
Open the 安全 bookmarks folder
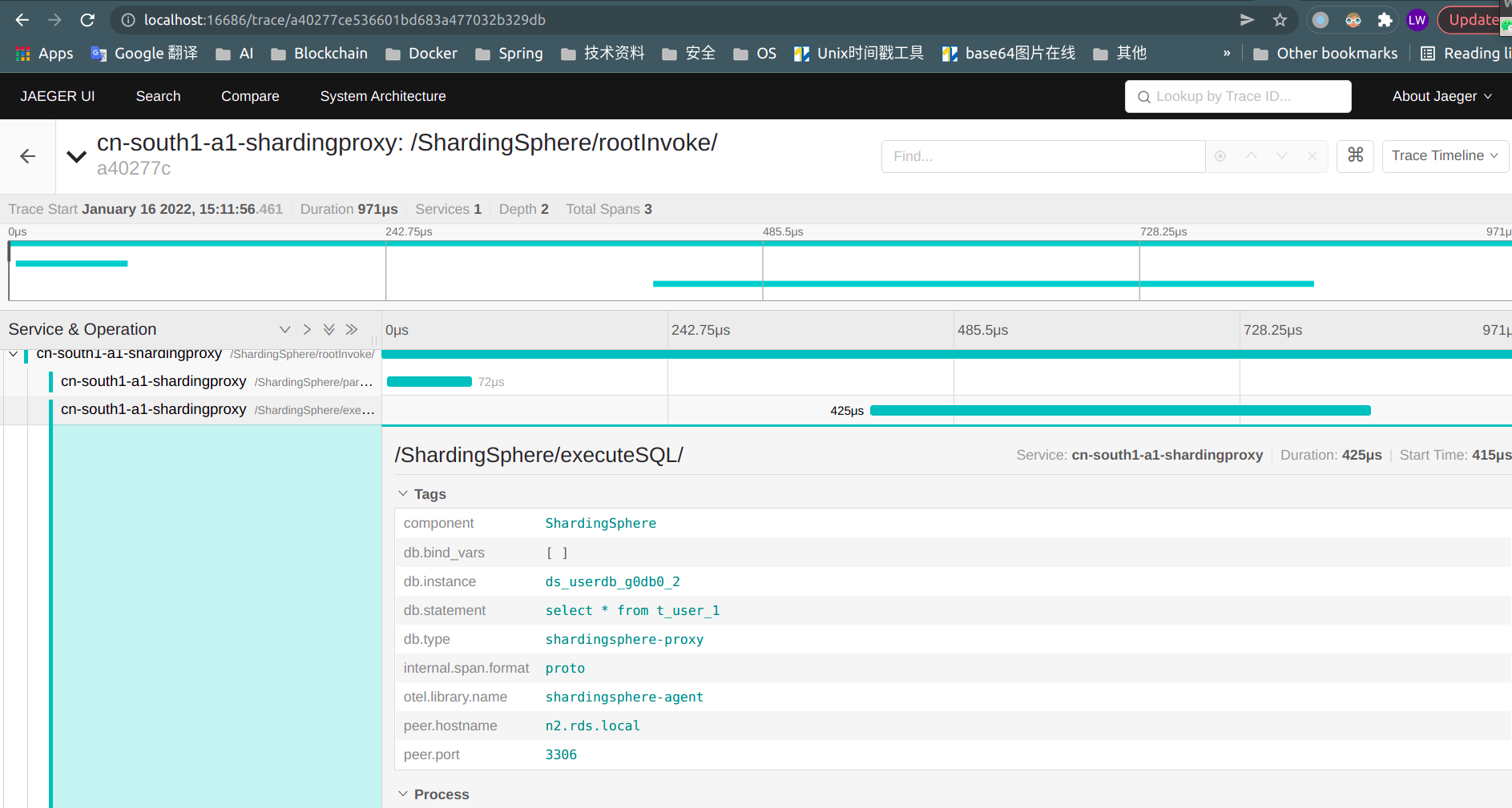tap(688, 54)
